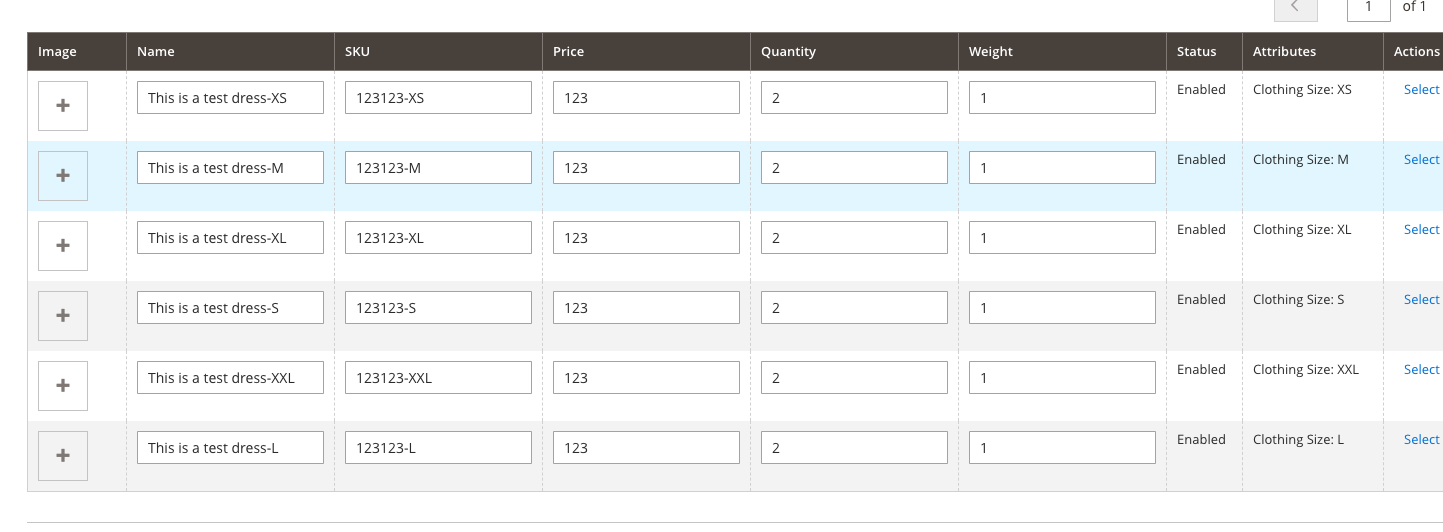
Task: Add image for dress-XXL variant
Action: coord(63,386)
